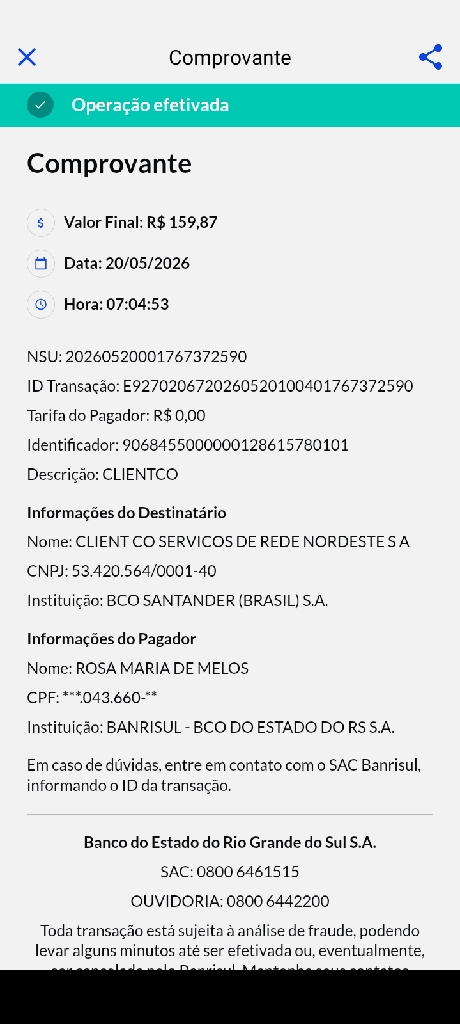Tap the Comprovante header title
The height and width of the screenshot is (1024, 460).
[x=230, y=57]
